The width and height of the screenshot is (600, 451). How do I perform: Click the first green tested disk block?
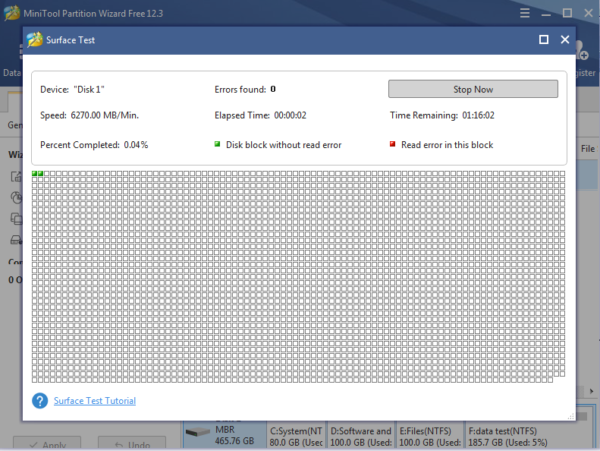[x=34, y=174]
